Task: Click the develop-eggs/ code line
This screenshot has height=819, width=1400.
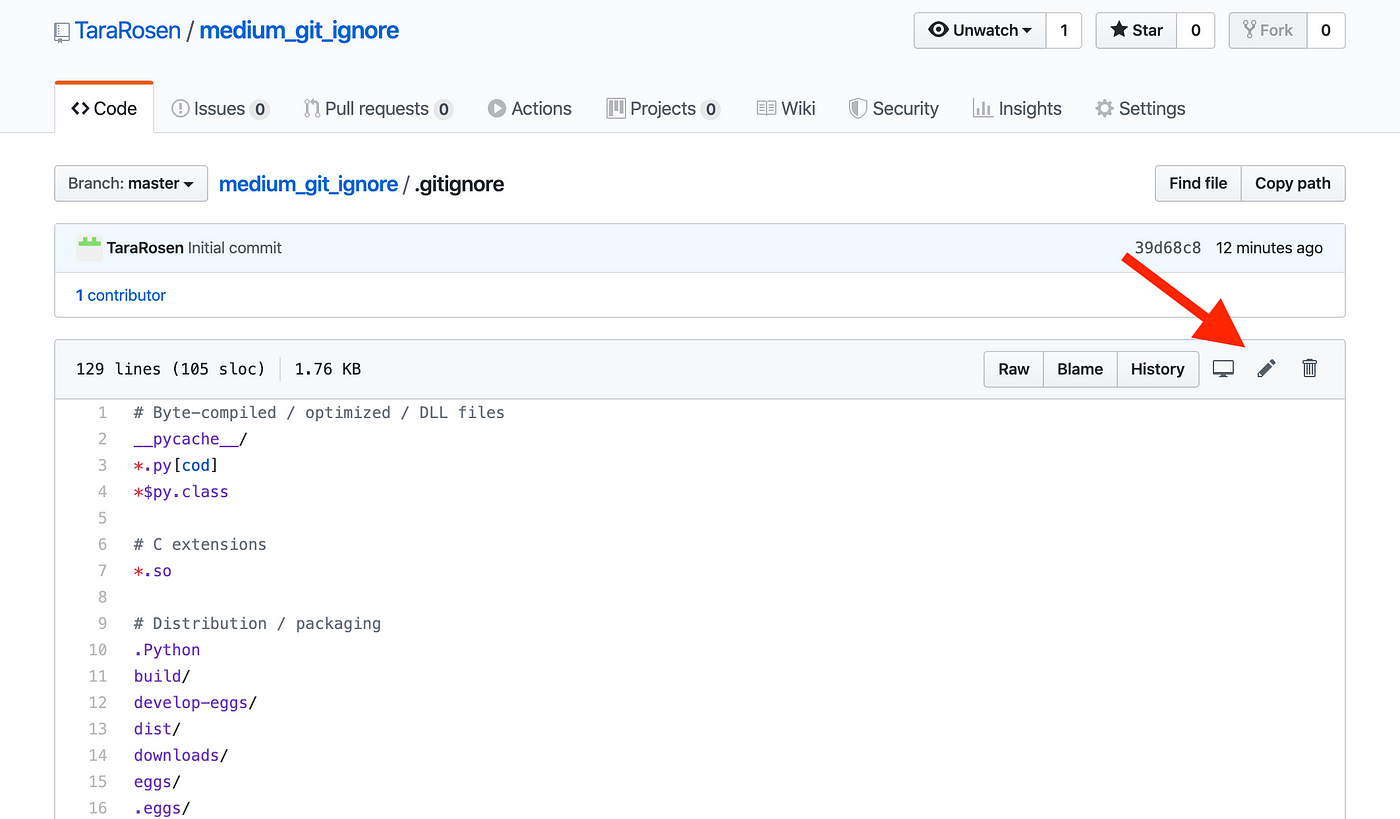Action: pos(195,703)
